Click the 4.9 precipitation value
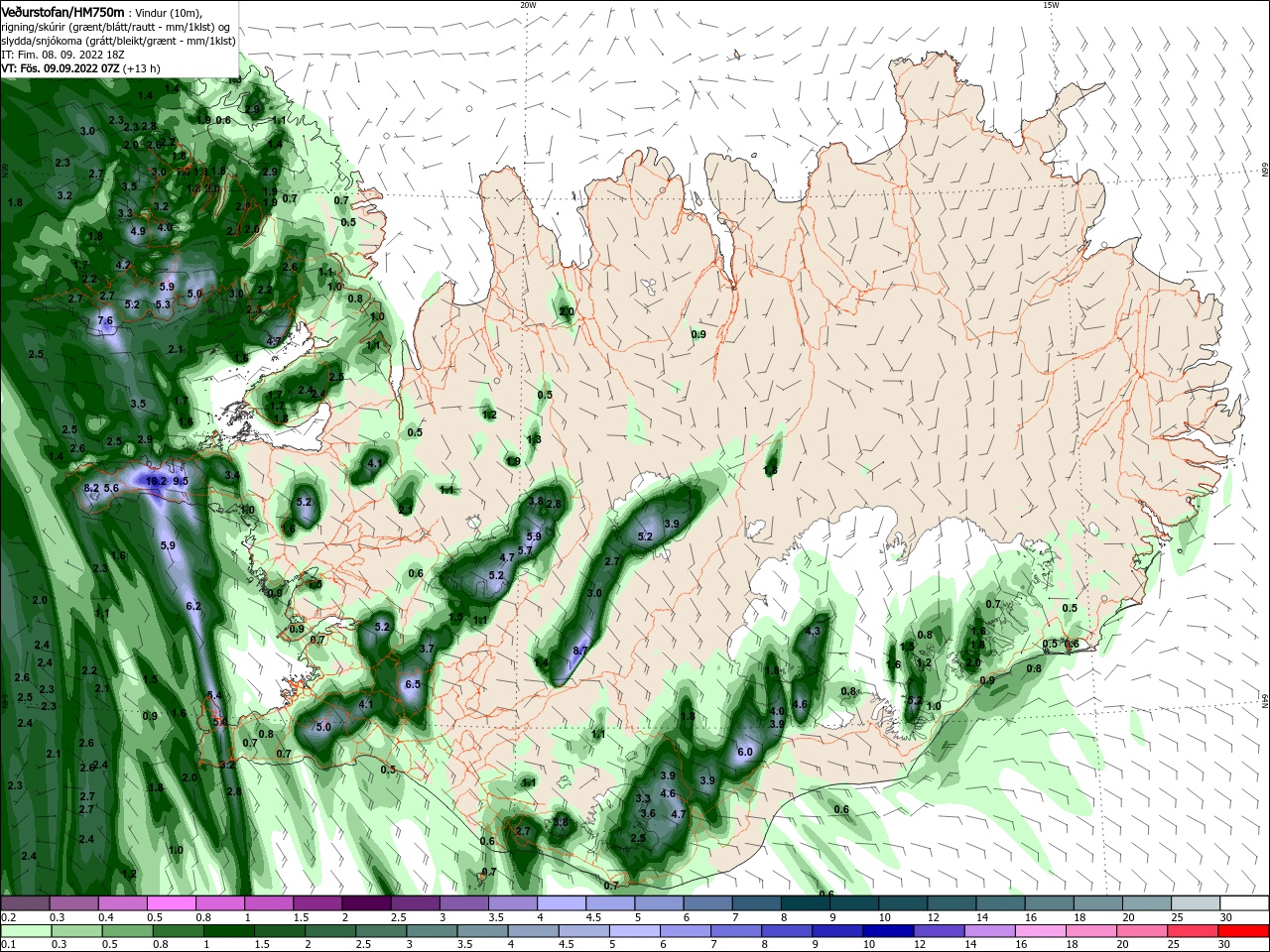1270x952 pixels. coord(138,231)
